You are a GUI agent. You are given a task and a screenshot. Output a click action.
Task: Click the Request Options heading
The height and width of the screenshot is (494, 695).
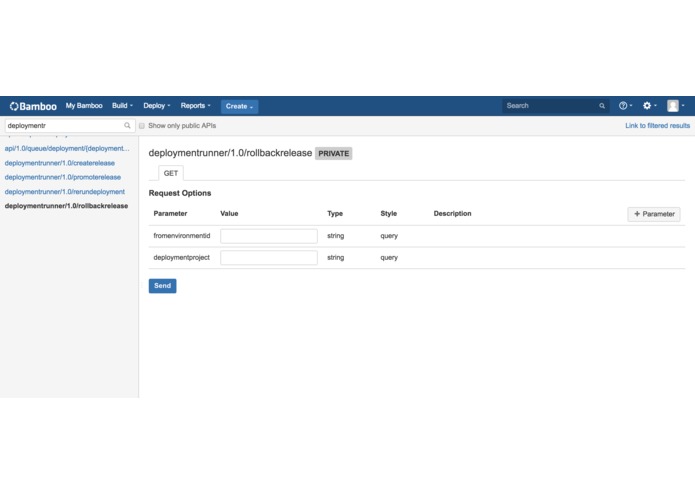[180, 193]
